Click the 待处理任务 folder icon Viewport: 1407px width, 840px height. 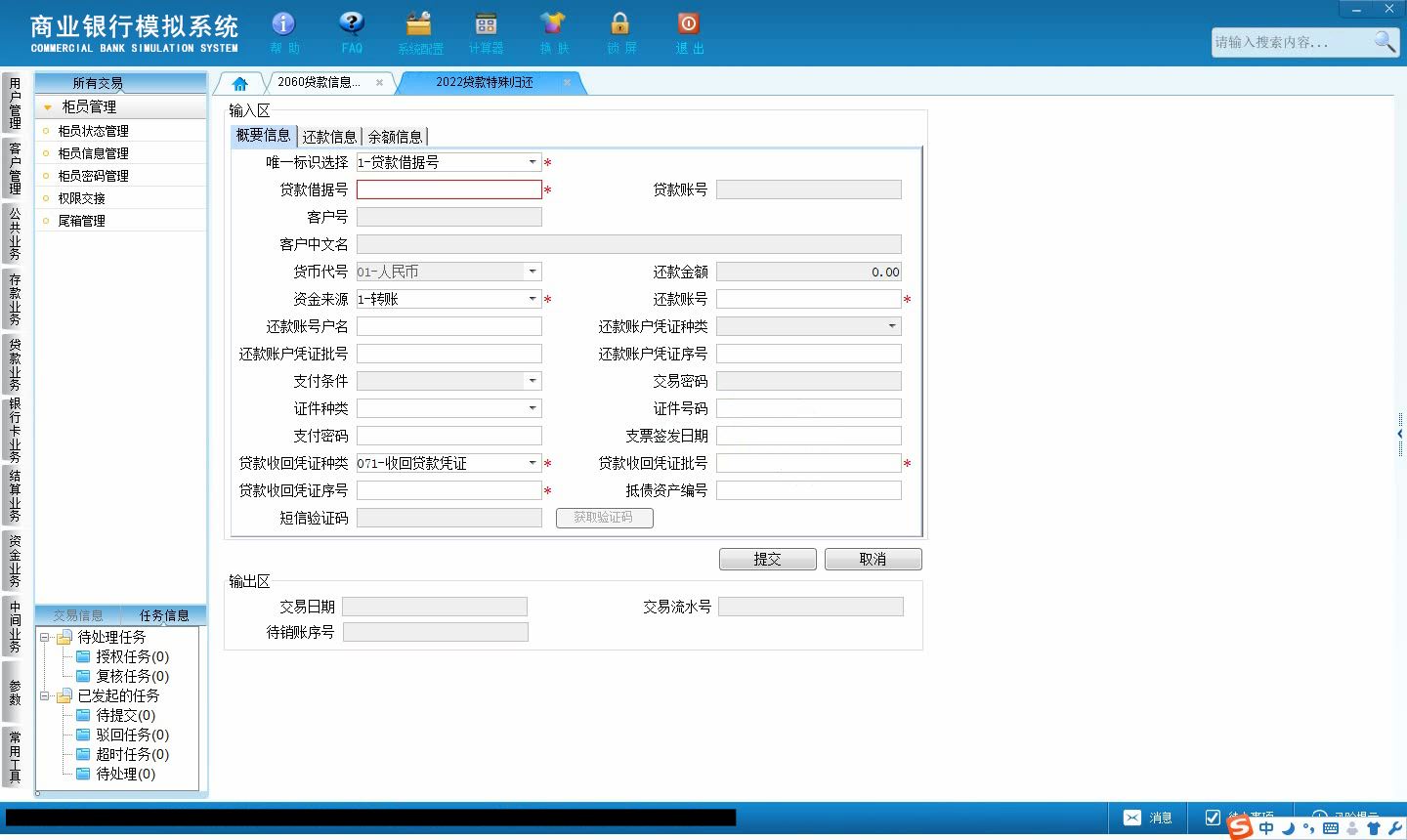click(64, 638)
